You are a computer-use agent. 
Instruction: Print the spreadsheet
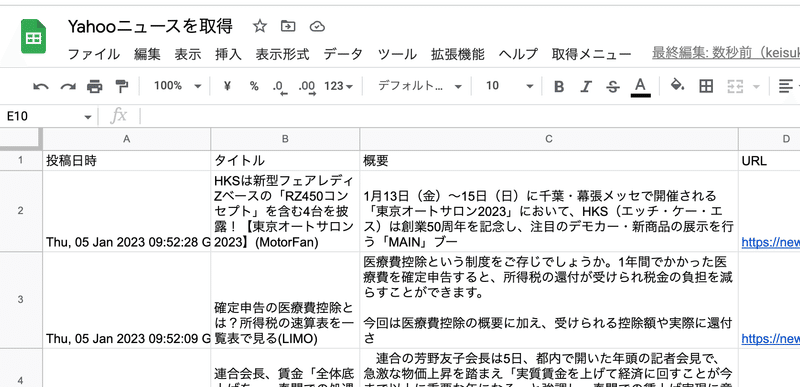pyautogui.click(x=95, y=87)
